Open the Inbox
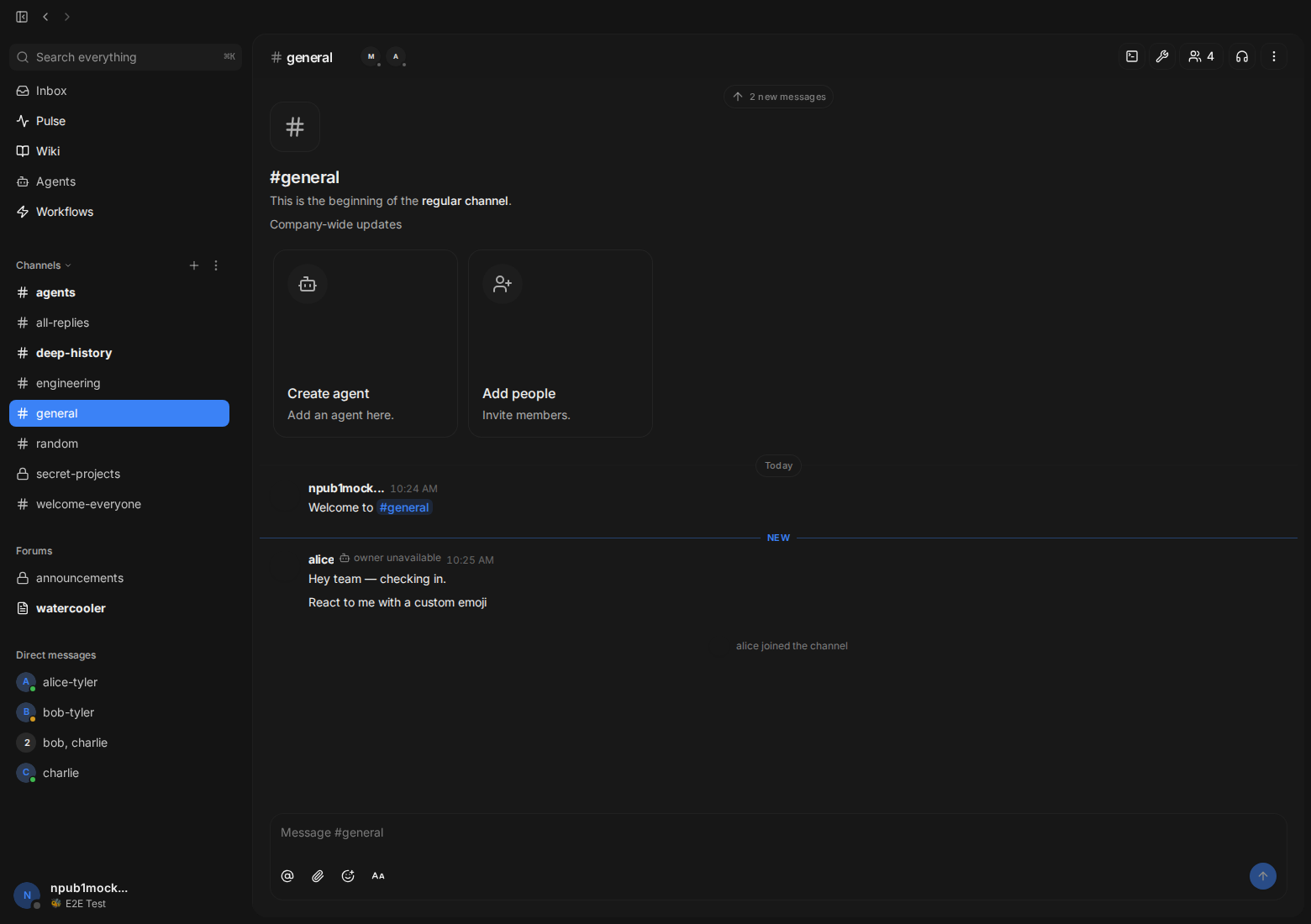1311x924 pixels. 119,91
